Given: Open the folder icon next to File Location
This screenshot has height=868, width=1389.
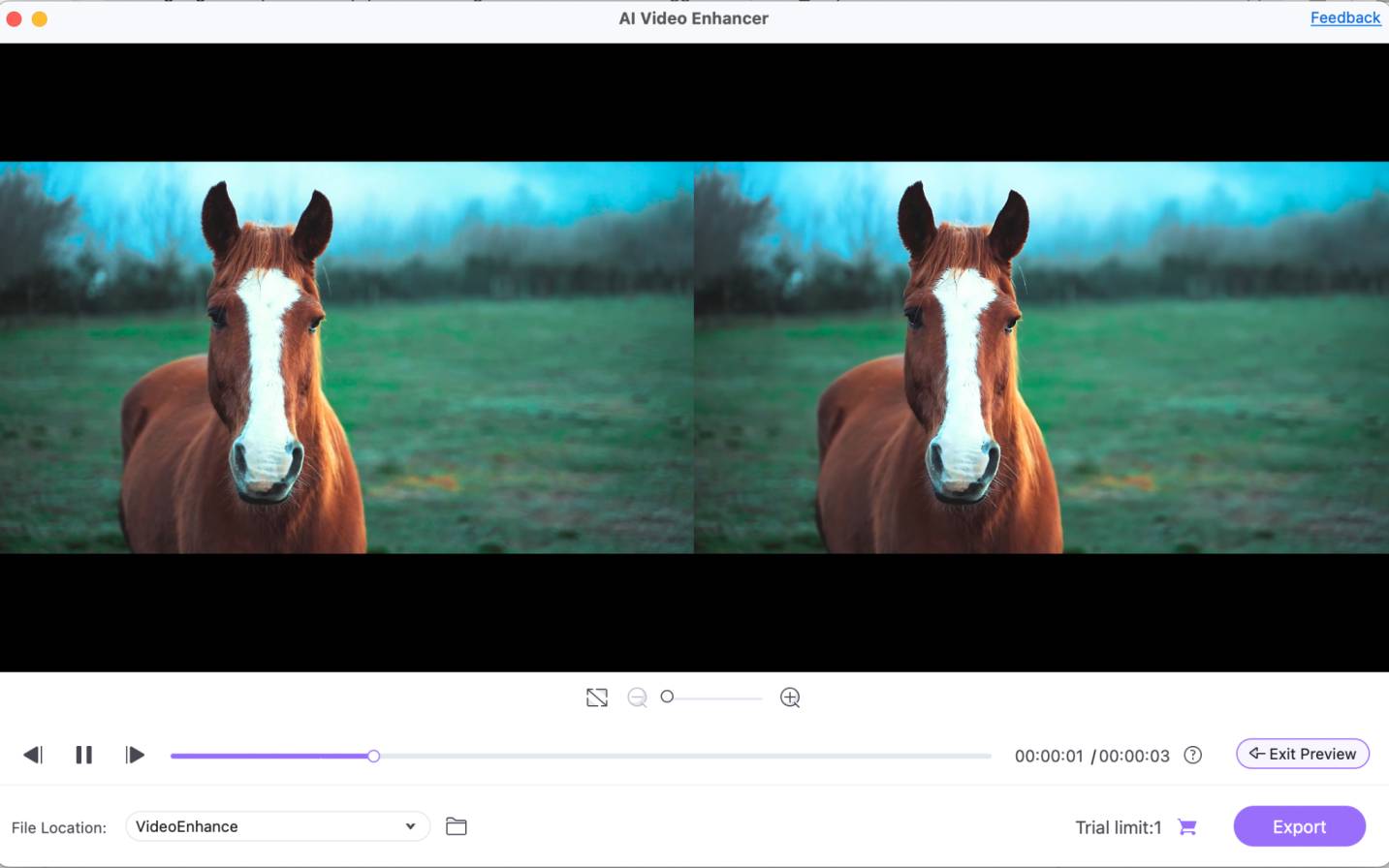Looking at the screenshot, I should 456,826.
